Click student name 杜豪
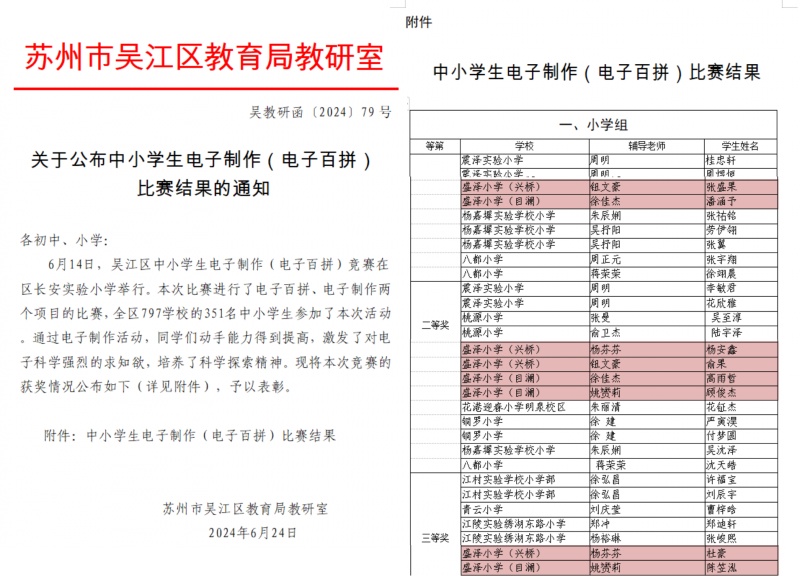Viewport: 800px width, 576px height. (x=716, y=553)
